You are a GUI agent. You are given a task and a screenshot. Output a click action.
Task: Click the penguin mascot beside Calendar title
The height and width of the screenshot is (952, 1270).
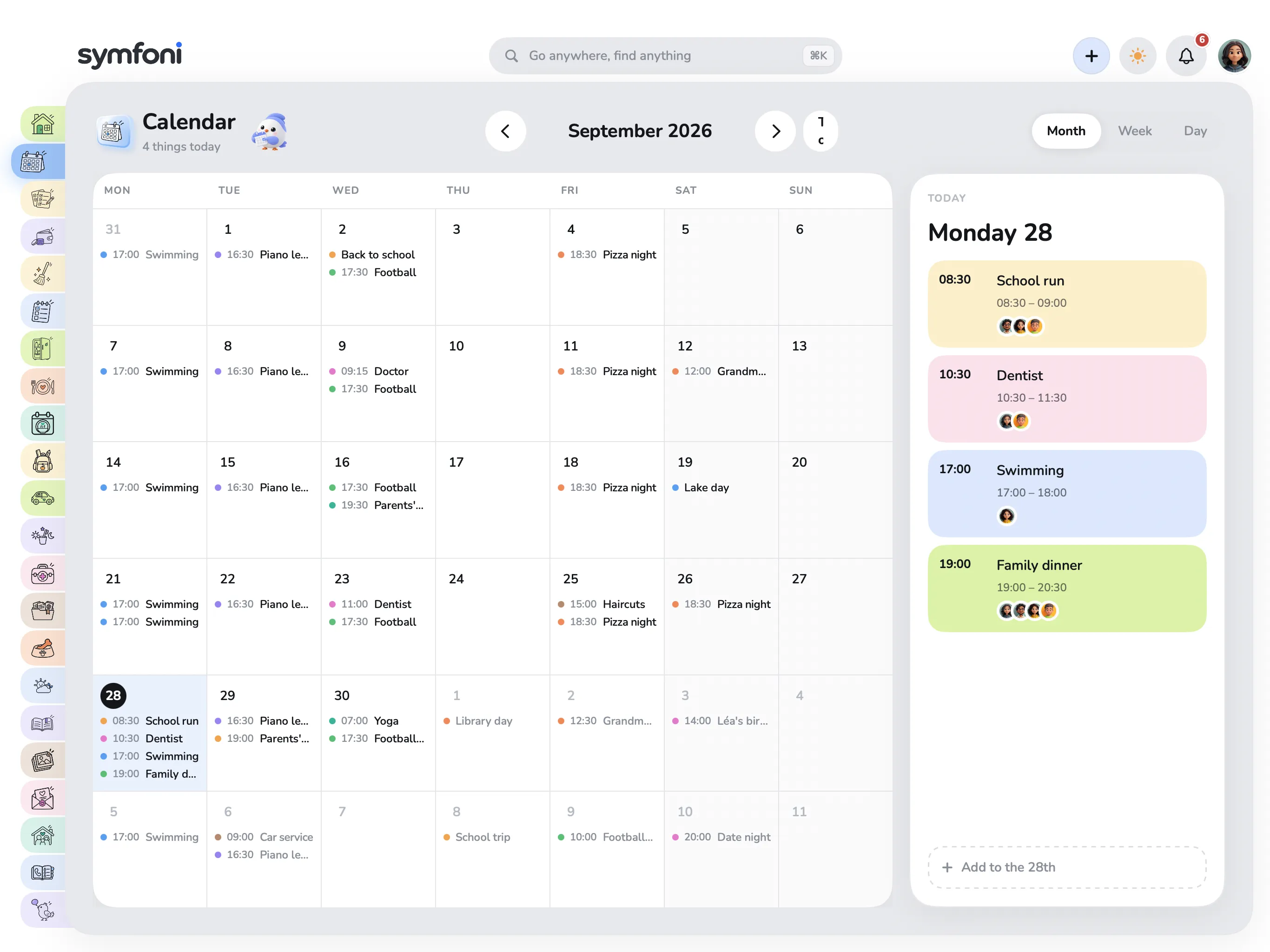pyautogui.click(x=270, y=132)
